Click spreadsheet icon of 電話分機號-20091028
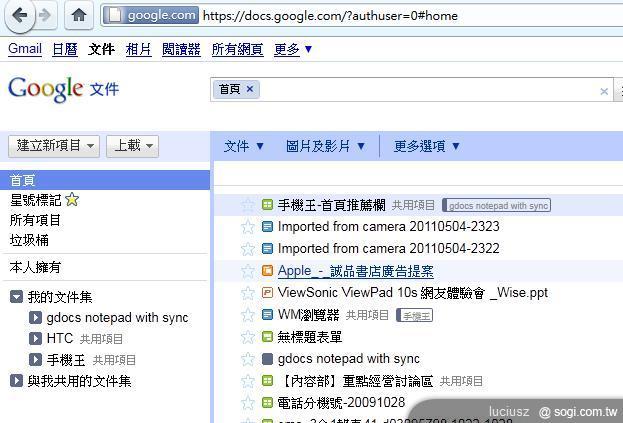This screenshot has width=623, height=423. 267,402
